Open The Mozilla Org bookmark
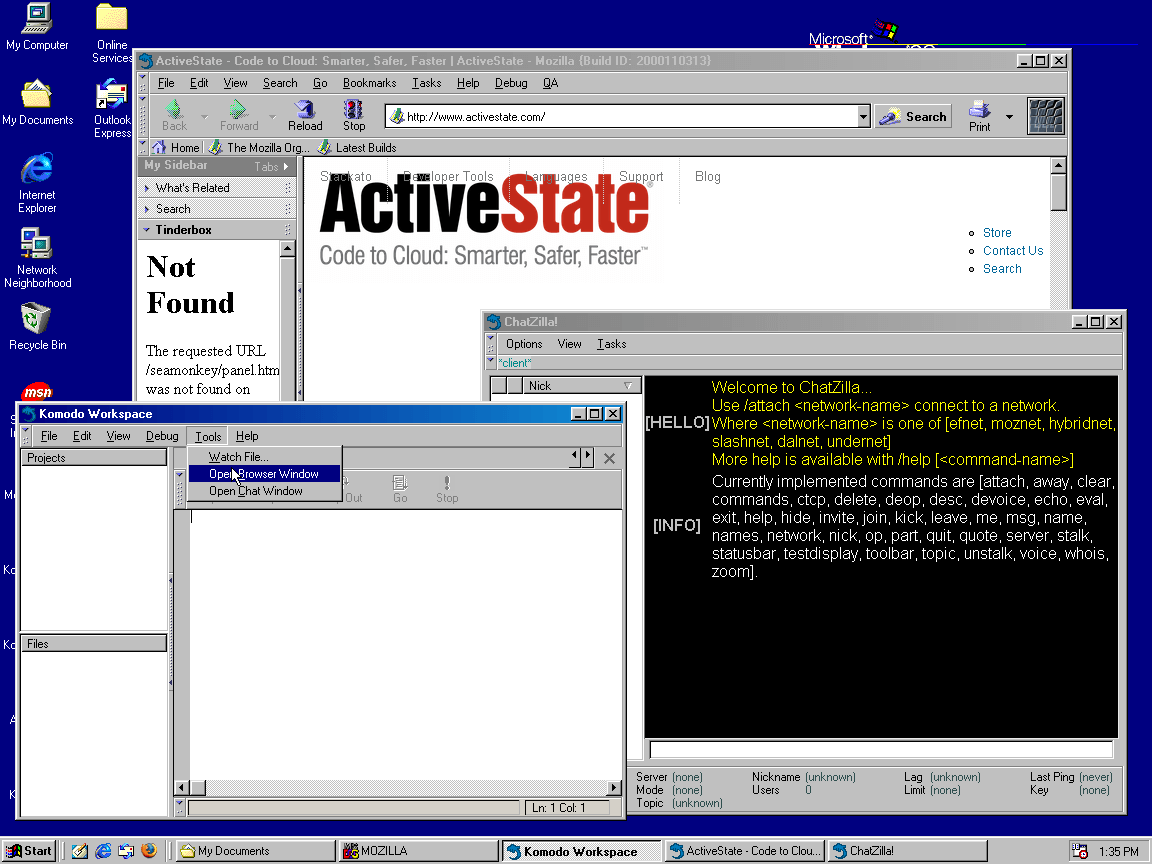The height and width of the screenshot is (864, 1152). 259,148
